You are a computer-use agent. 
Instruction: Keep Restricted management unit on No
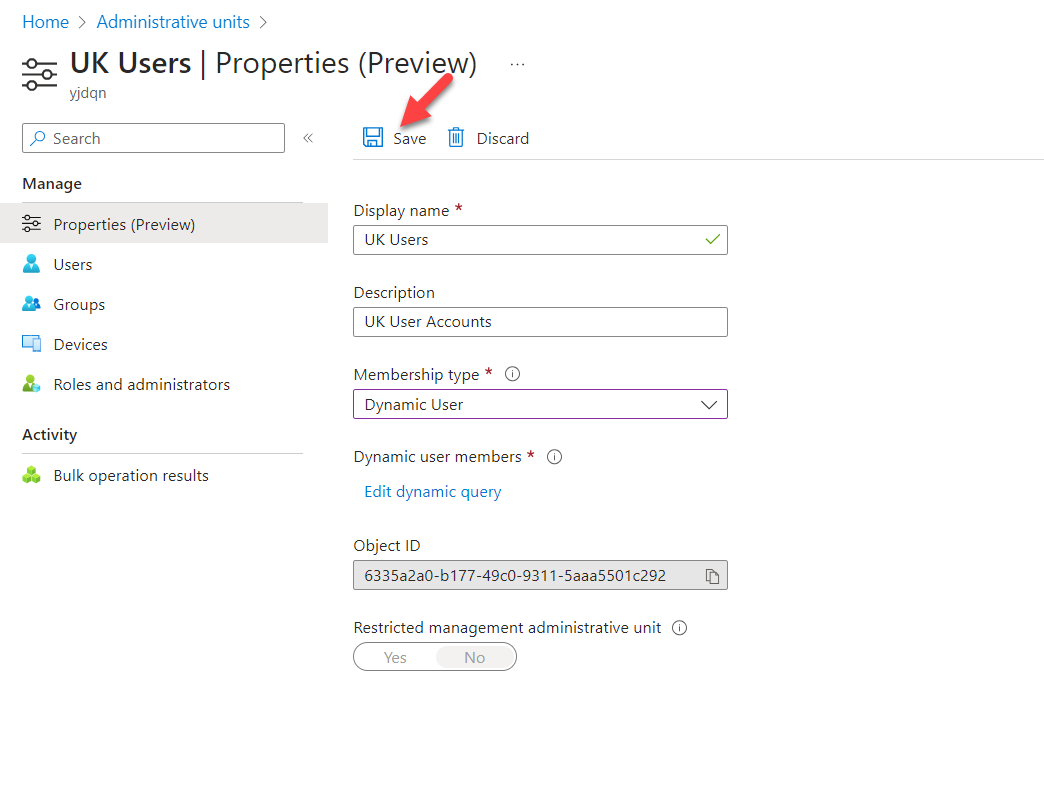tap(475, 657)
